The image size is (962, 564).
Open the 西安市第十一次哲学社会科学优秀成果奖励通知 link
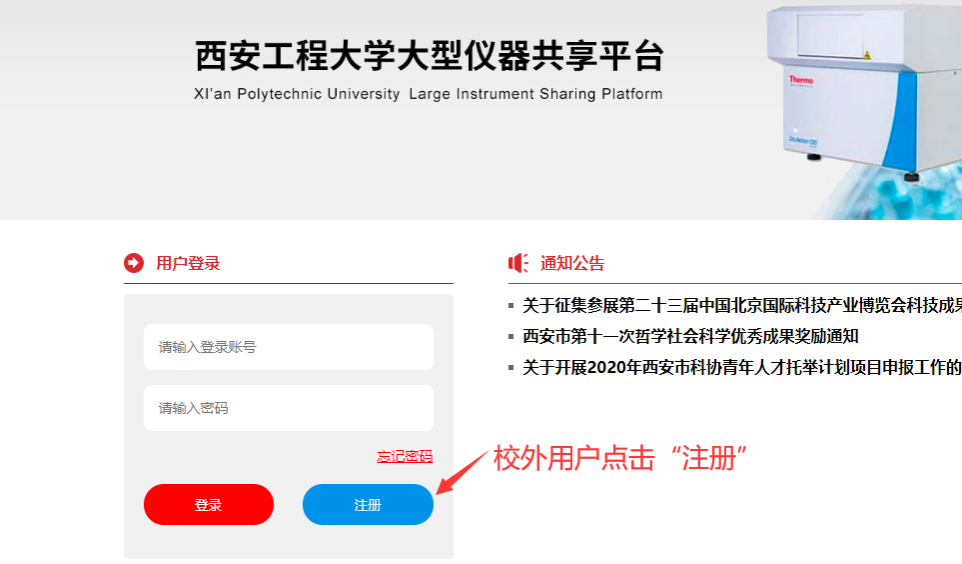(x=690, y=337)
